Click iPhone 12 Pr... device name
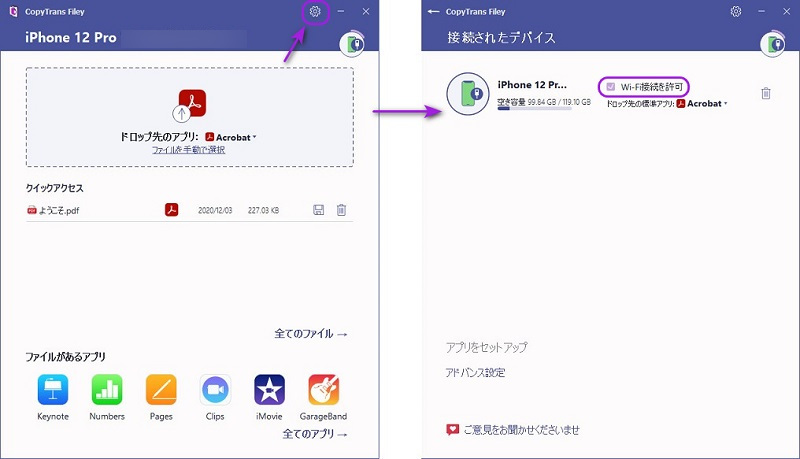This screenshot has height=459, width=800. pos(532,85)
